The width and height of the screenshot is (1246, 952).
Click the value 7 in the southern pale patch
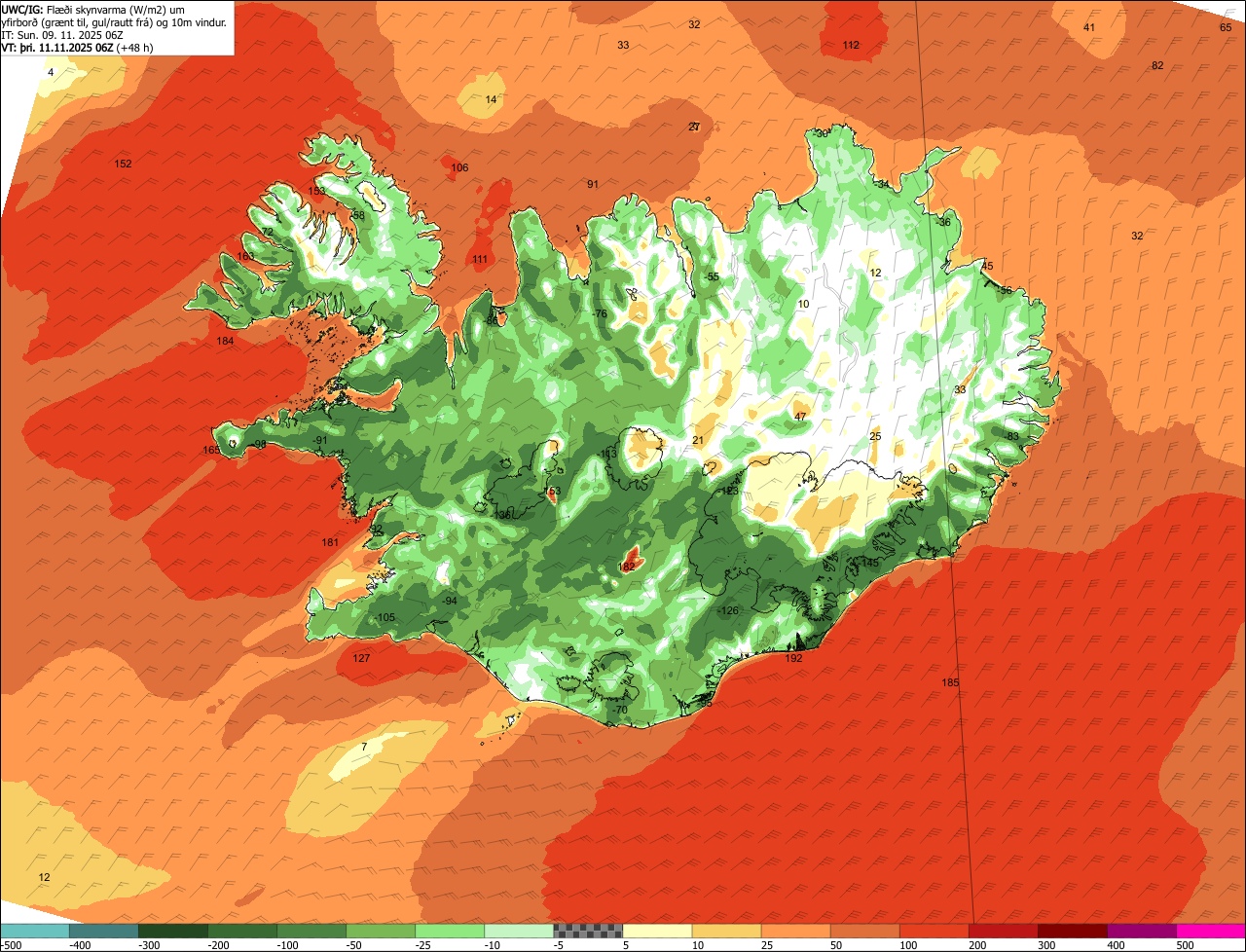click(x=364, y=747)
